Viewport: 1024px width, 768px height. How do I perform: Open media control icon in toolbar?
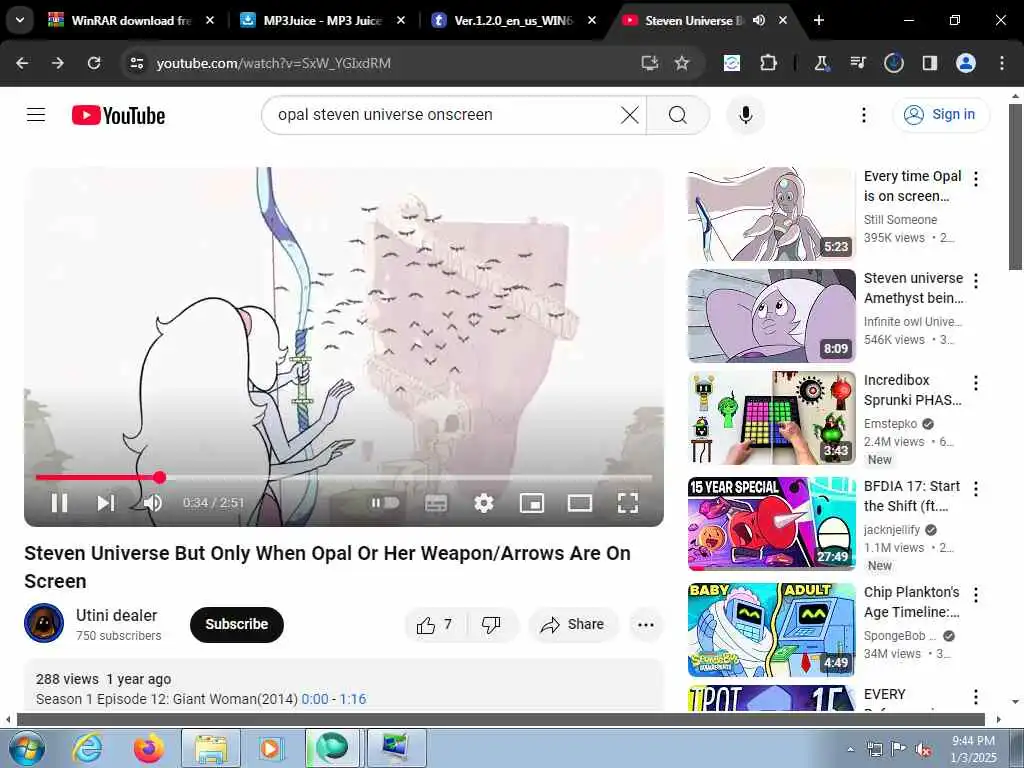click(x=858, y=63)
